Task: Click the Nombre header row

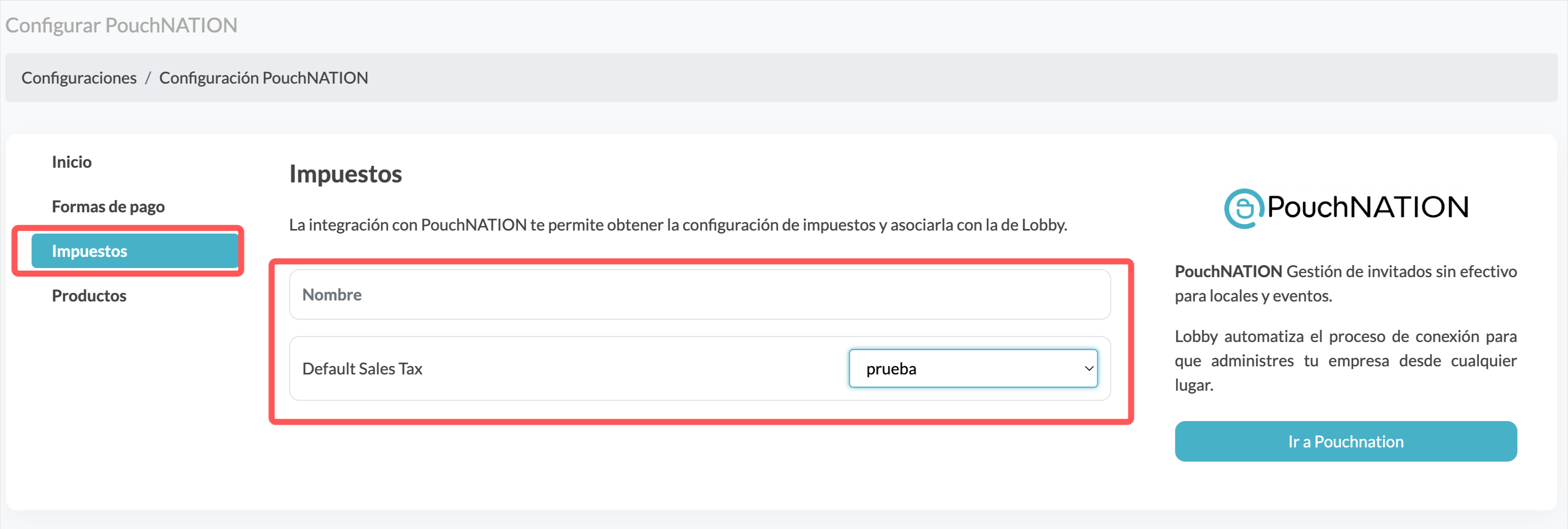Action: [x=699, y=294]
